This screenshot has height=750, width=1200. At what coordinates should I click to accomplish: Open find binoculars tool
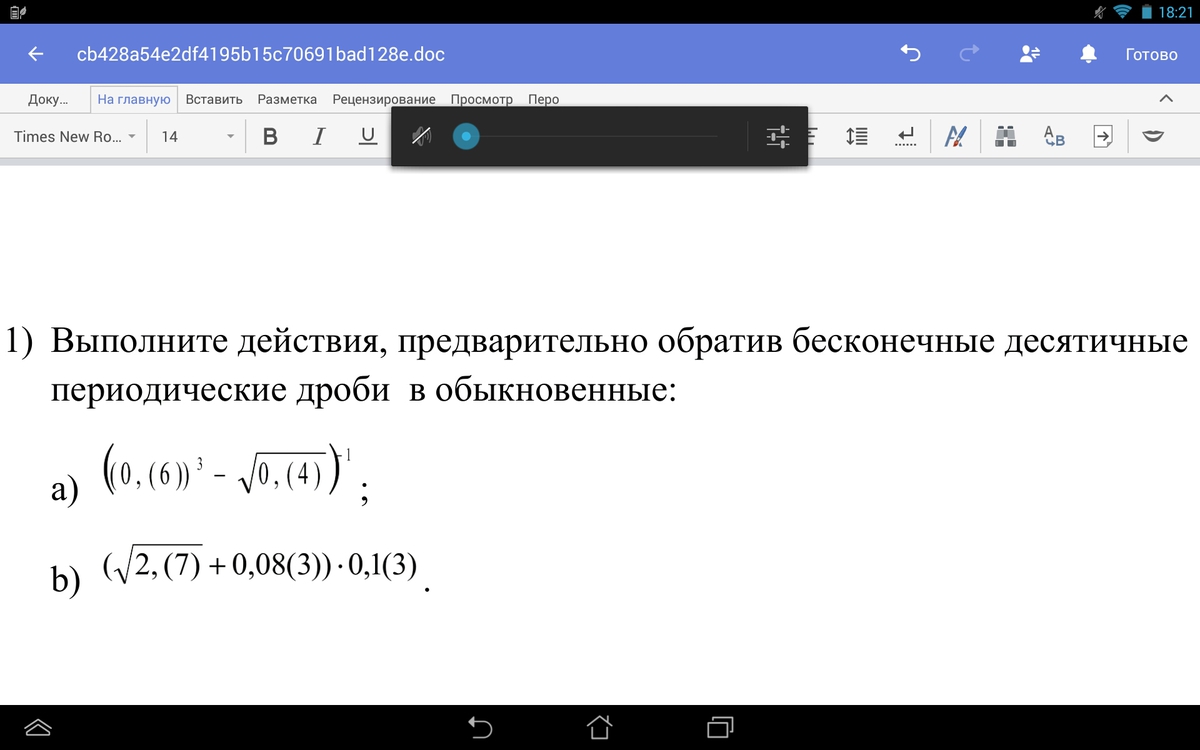point(1006,136)
